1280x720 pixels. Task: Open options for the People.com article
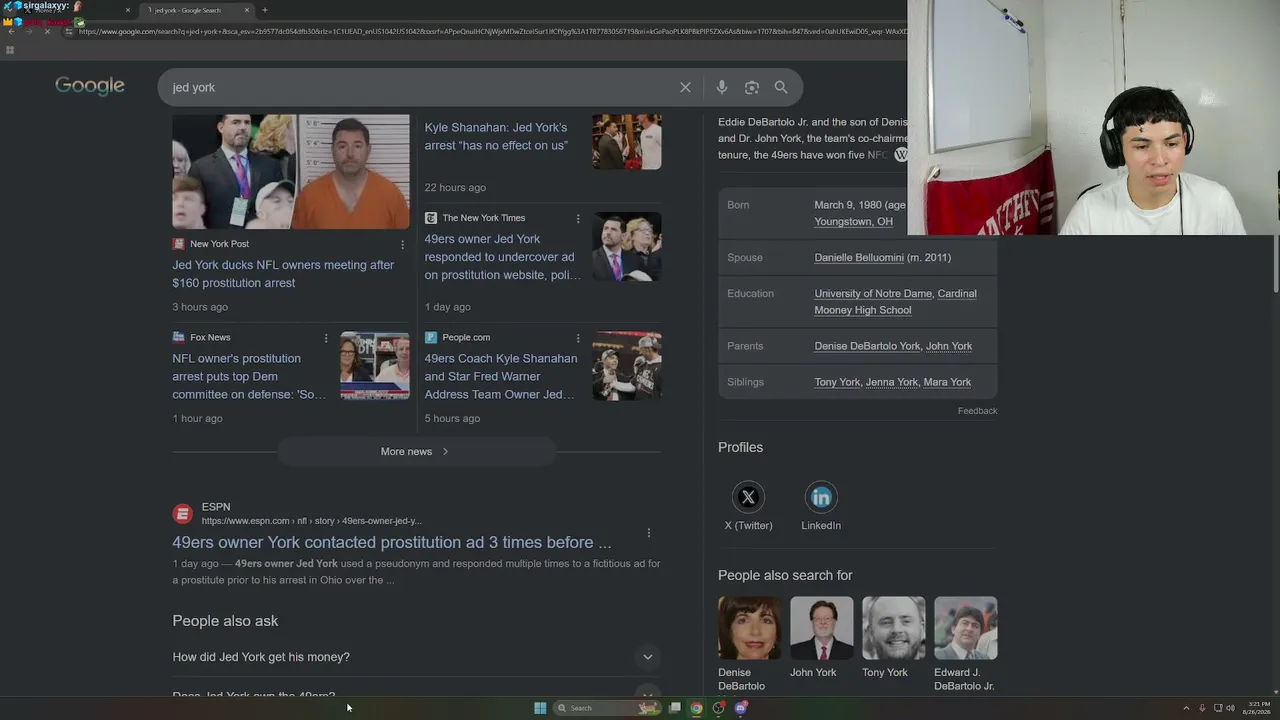(577, 338)
